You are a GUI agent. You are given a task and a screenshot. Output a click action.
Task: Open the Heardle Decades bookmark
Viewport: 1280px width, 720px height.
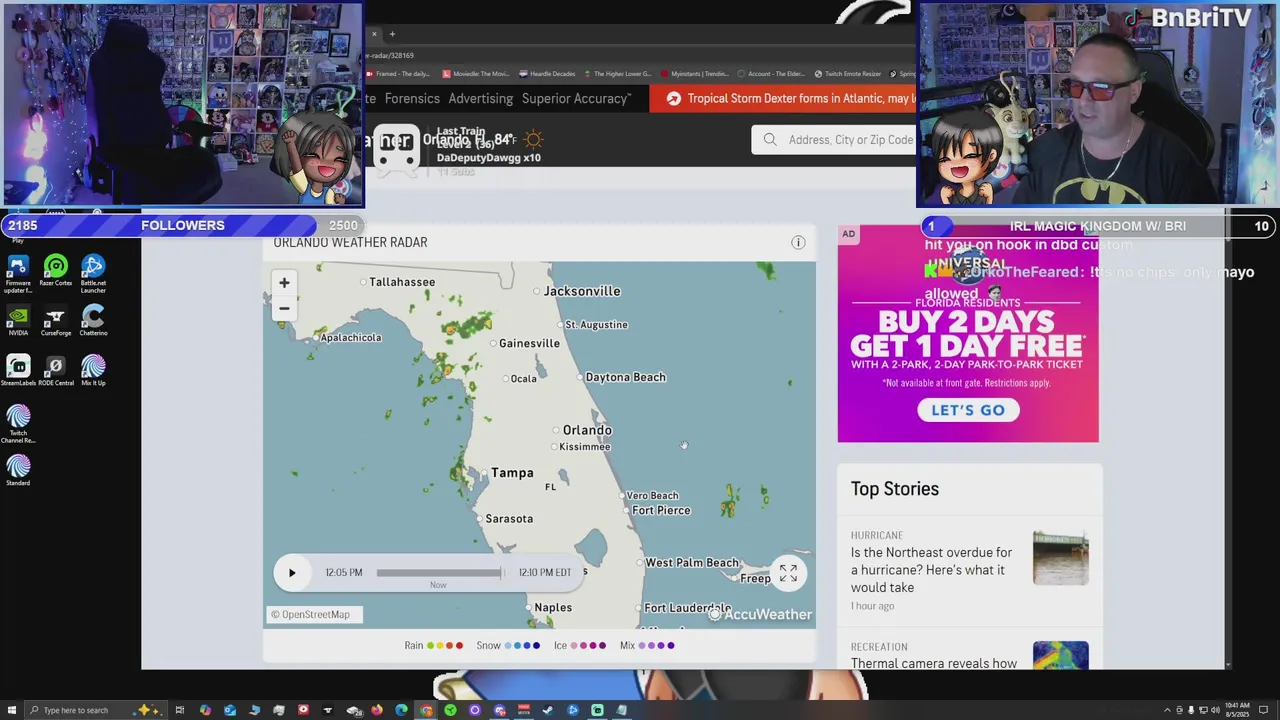pyautogui.click(x=548, y=74)
